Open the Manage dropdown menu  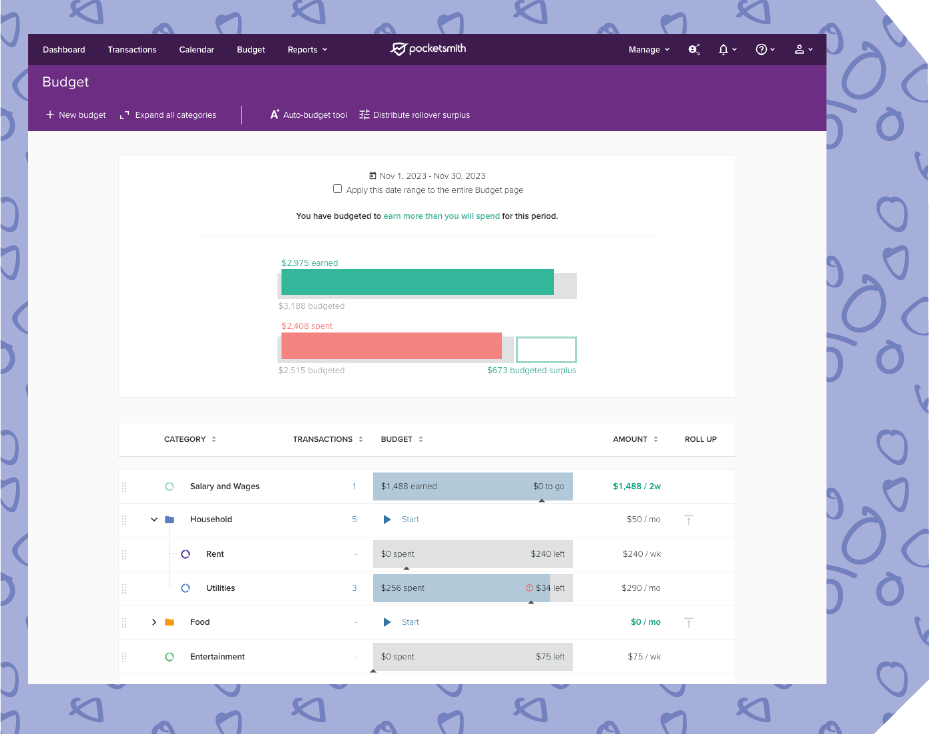[648, 50]
